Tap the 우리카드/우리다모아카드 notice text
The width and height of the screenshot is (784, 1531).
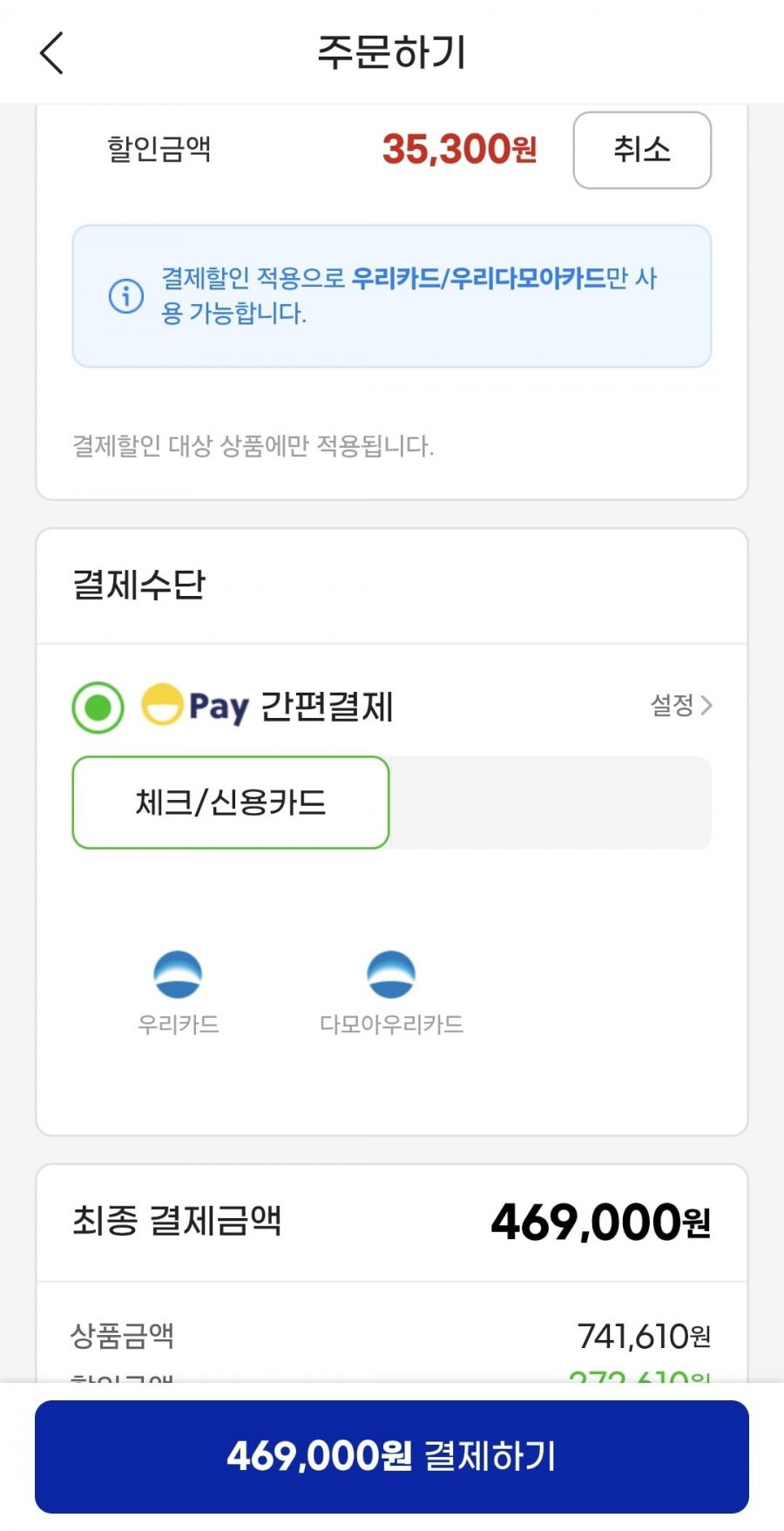click(478, 279)
